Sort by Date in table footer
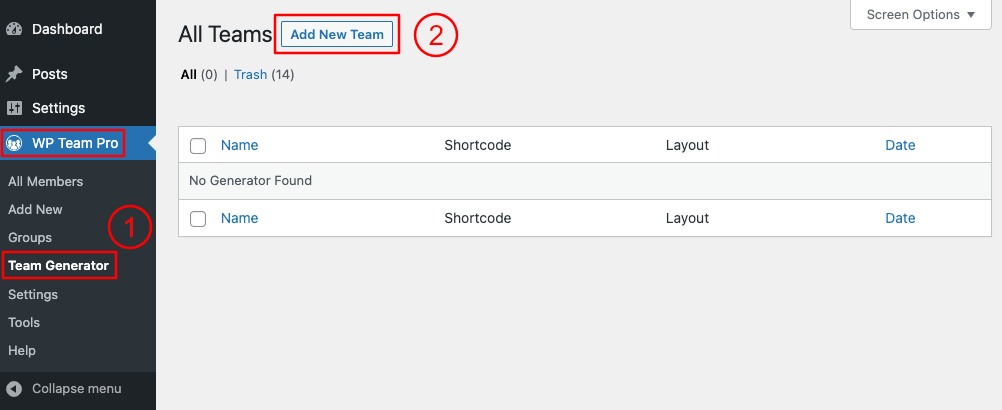The width and height of the screenshot is (1002, 410). [x=900, y=218]
